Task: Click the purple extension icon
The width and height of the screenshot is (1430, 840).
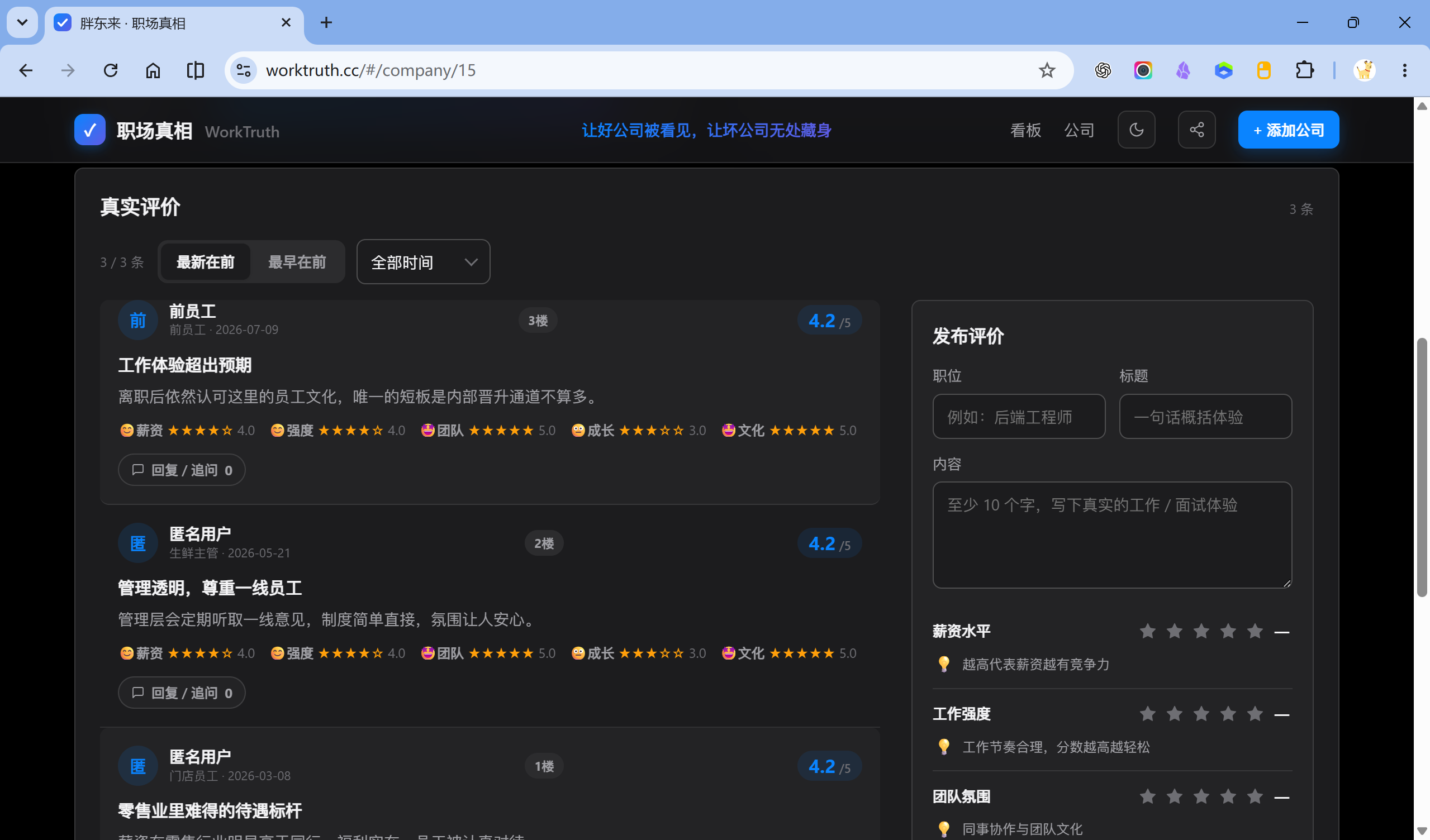Action: (x=1183, y=70)
